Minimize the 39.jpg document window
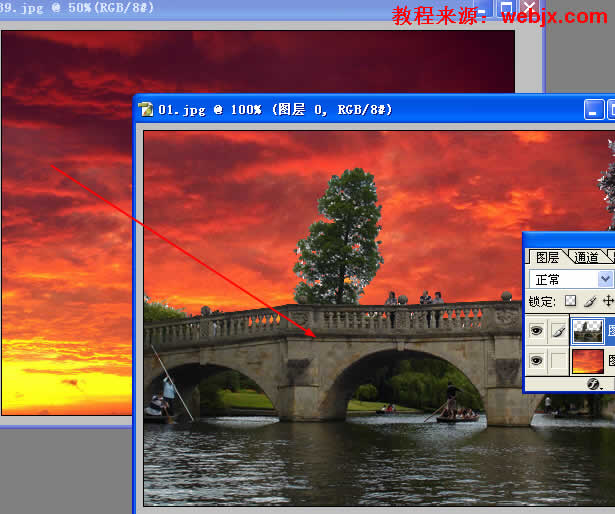This screenshot has width=615, height=514. click(x=482, y=10)
